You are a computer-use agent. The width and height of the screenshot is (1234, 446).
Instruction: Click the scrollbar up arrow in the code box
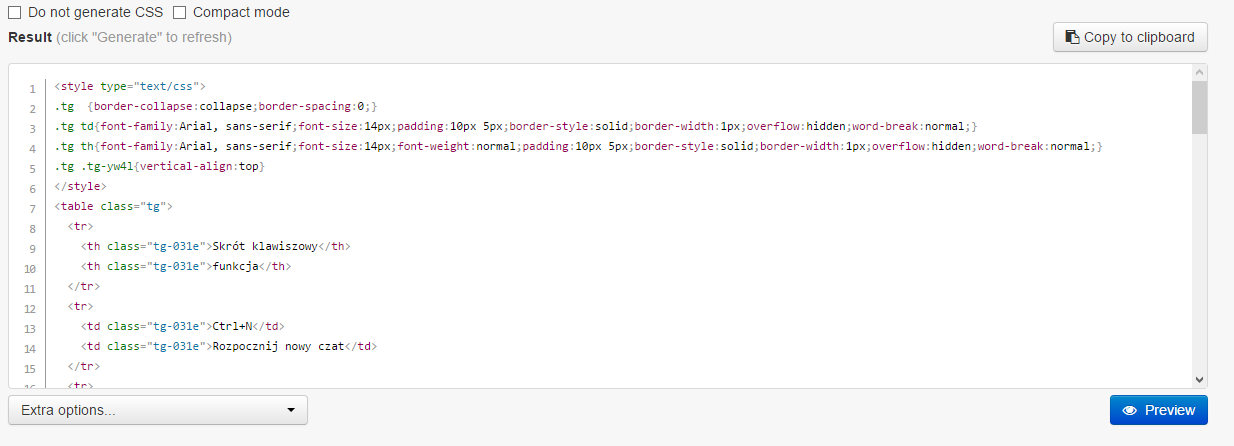click(1199, 73)
